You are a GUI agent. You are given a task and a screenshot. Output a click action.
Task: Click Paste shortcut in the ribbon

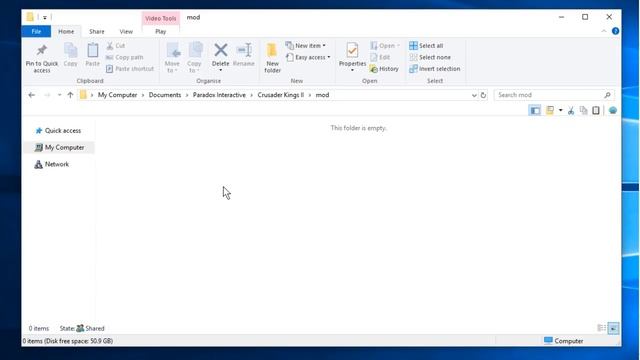tap(130, 69)
